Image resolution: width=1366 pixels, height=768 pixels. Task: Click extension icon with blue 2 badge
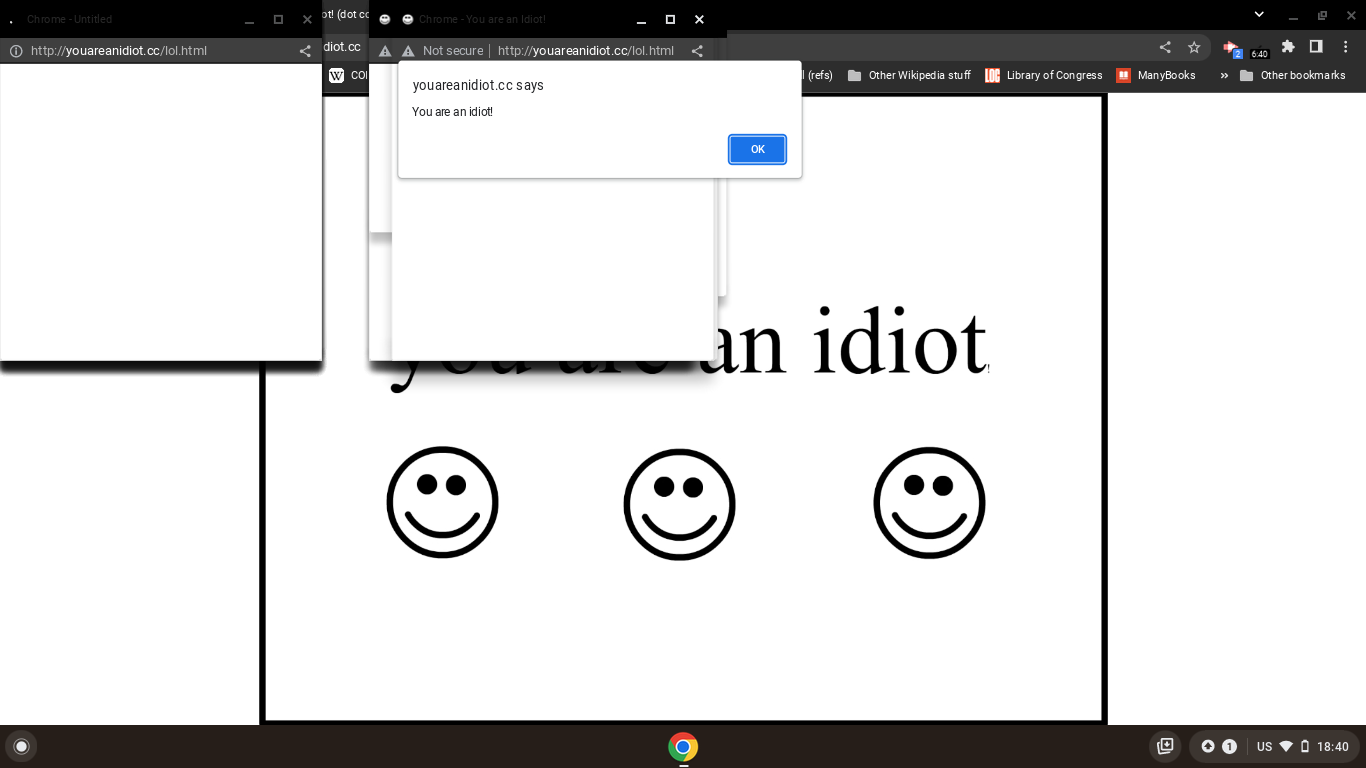[x=1231, y=48]
